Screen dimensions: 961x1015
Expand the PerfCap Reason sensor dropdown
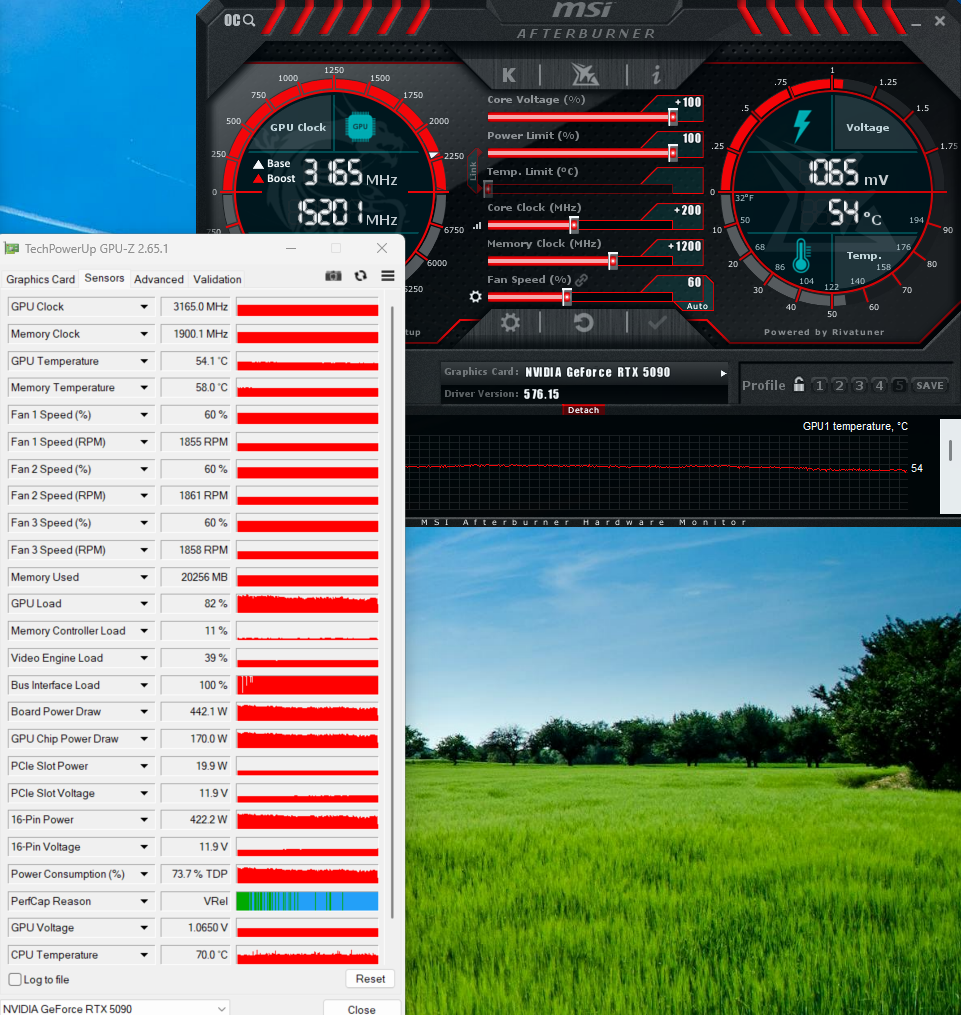tap(144, 901)
